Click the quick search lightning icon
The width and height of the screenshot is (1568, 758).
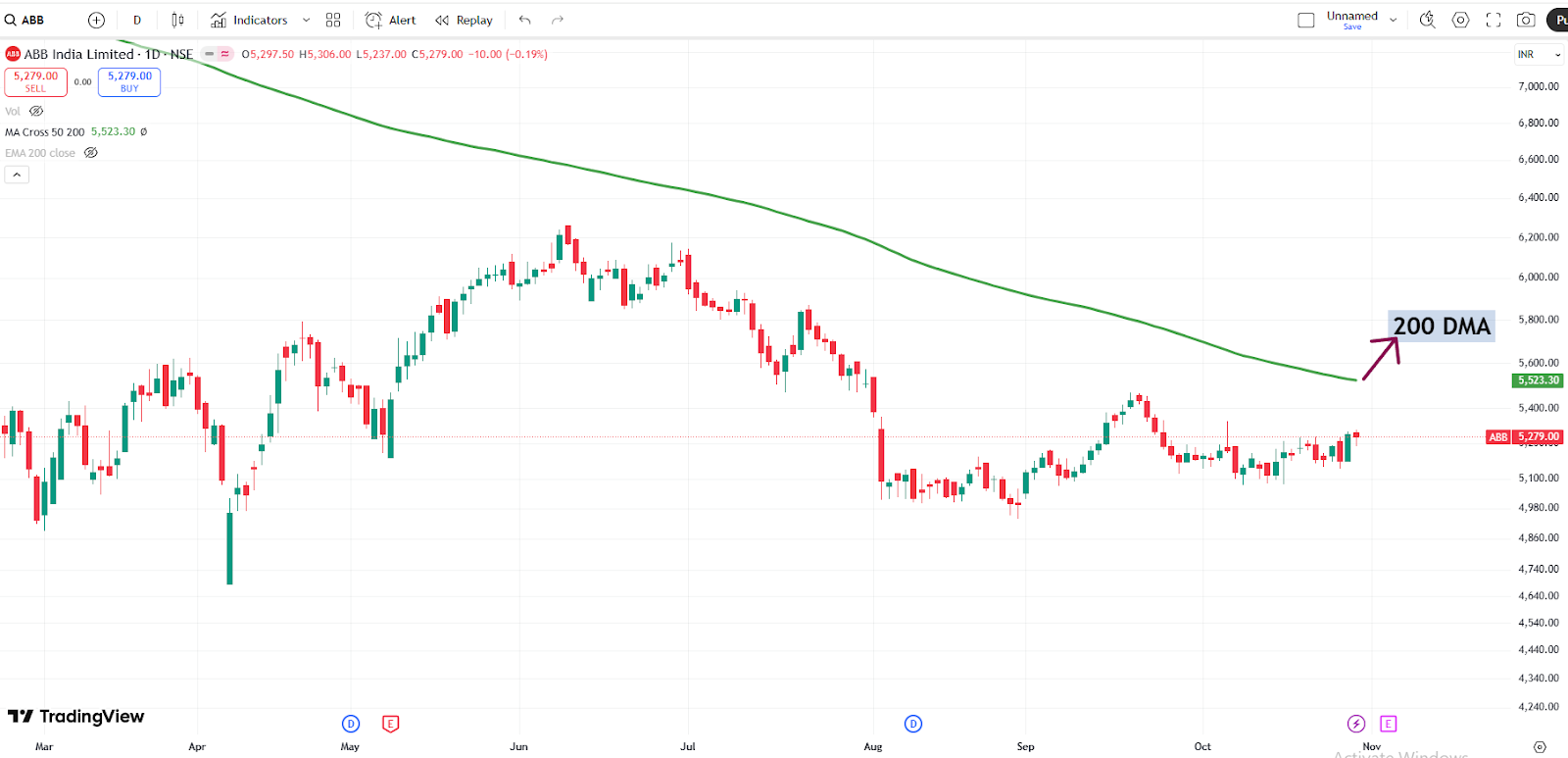coord(1427,20)
